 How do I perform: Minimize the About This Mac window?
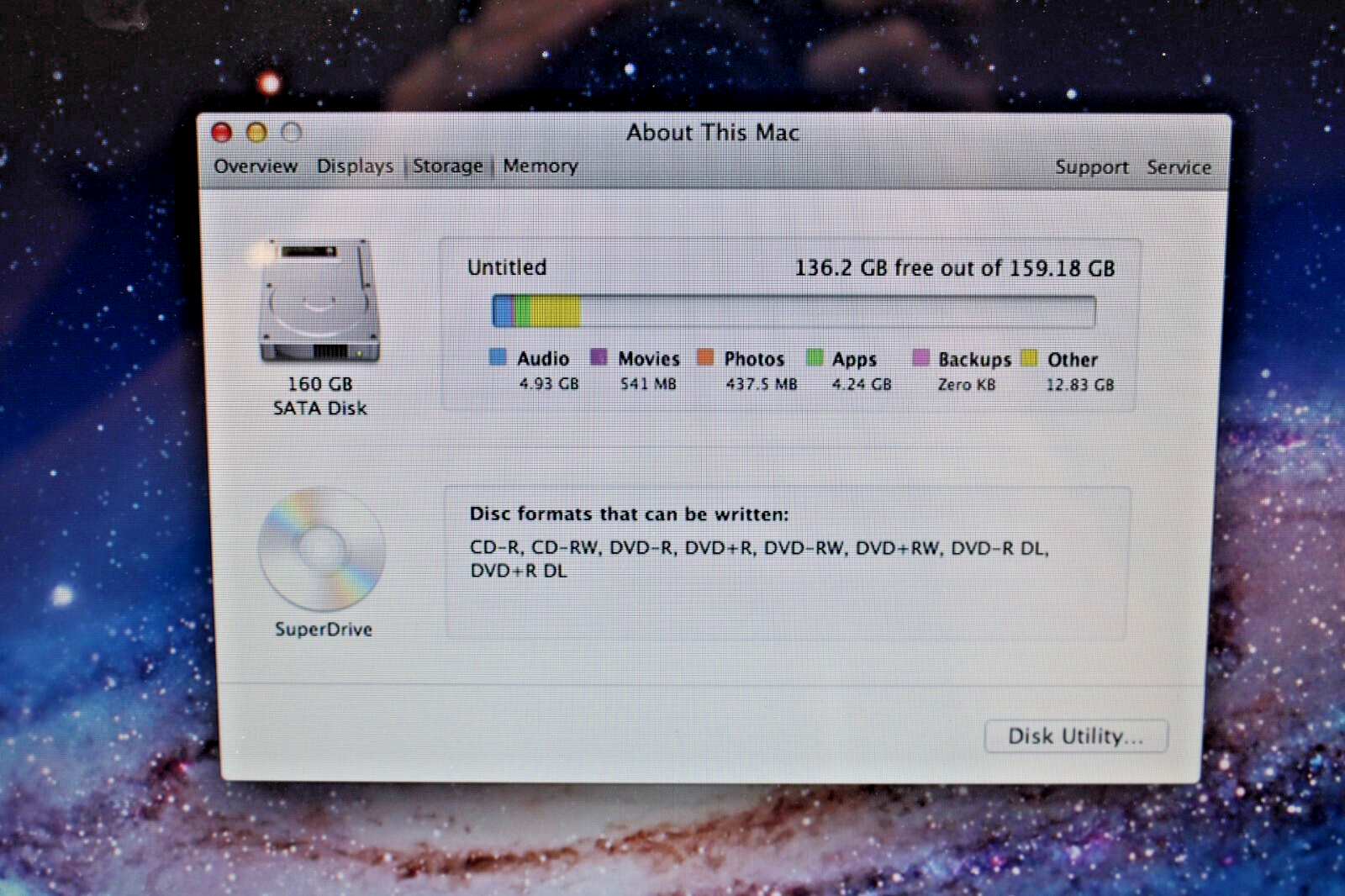click(x=256, y=132)
